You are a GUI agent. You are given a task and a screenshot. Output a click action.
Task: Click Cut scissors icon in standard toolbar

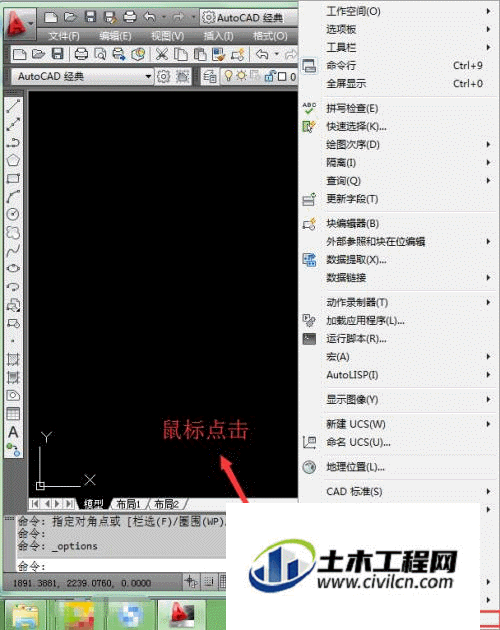click(162, 54)
